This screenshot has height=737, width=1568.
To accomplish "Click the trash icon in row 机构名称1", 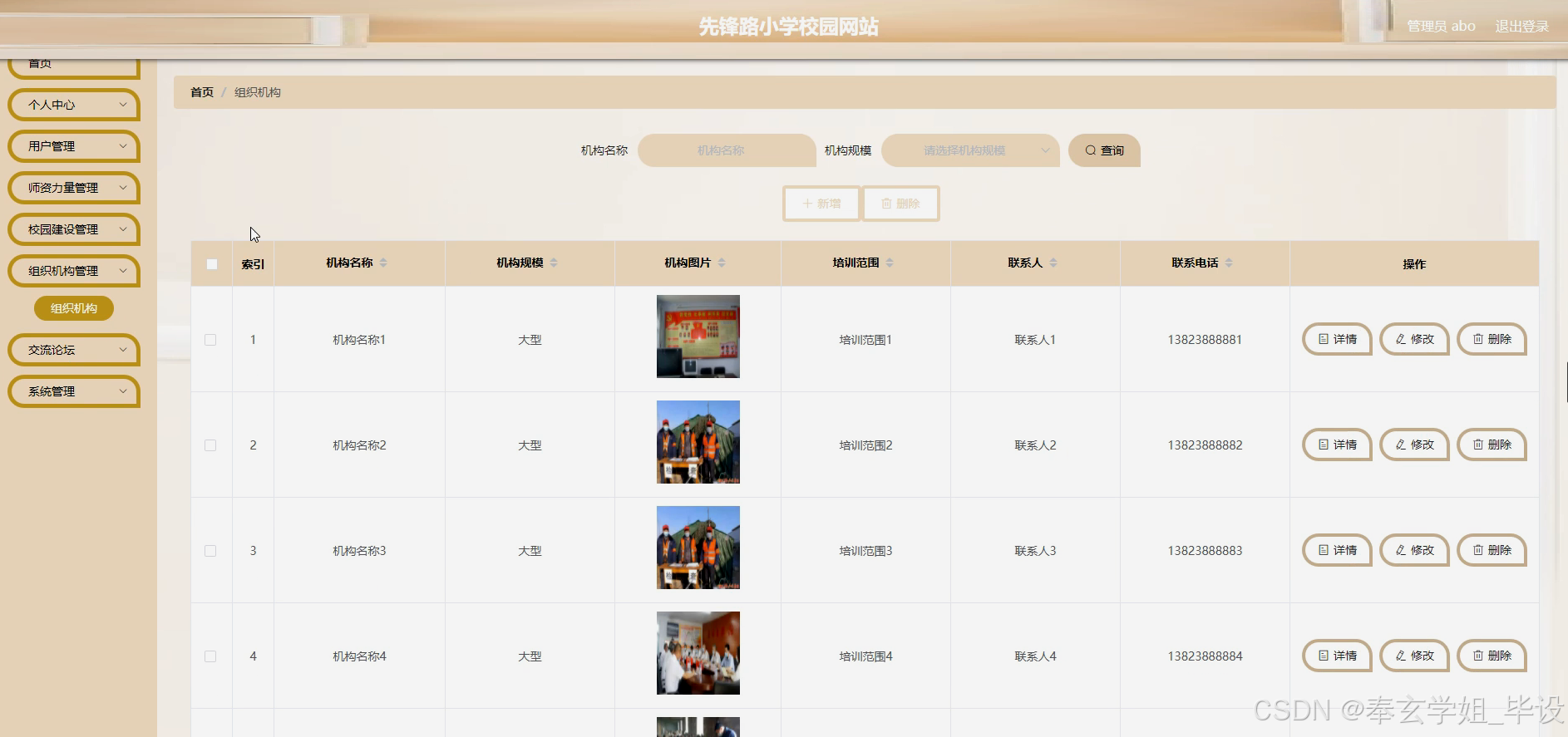I will [x=1478, y=339].
